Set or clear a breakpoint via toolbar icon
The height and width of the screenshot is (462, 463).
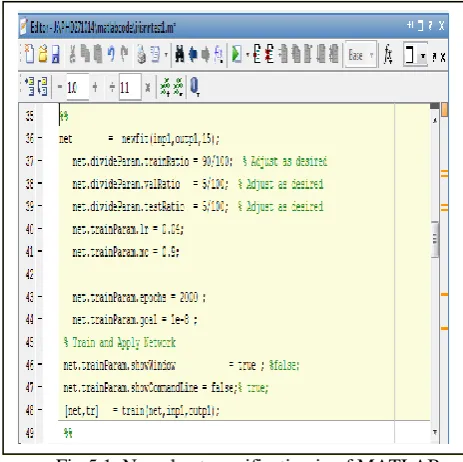257,54
